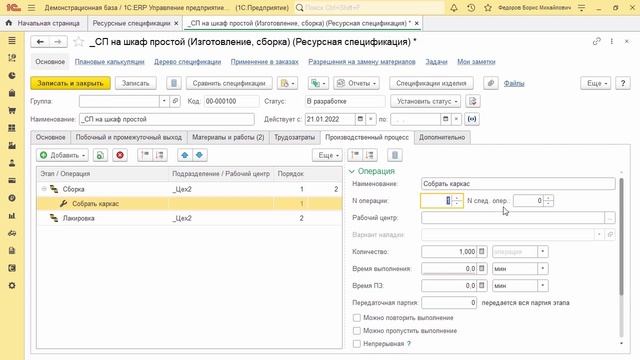Open the calculator for Время выполнения
This screenshot has width=640, height=360.
point(482,269)
